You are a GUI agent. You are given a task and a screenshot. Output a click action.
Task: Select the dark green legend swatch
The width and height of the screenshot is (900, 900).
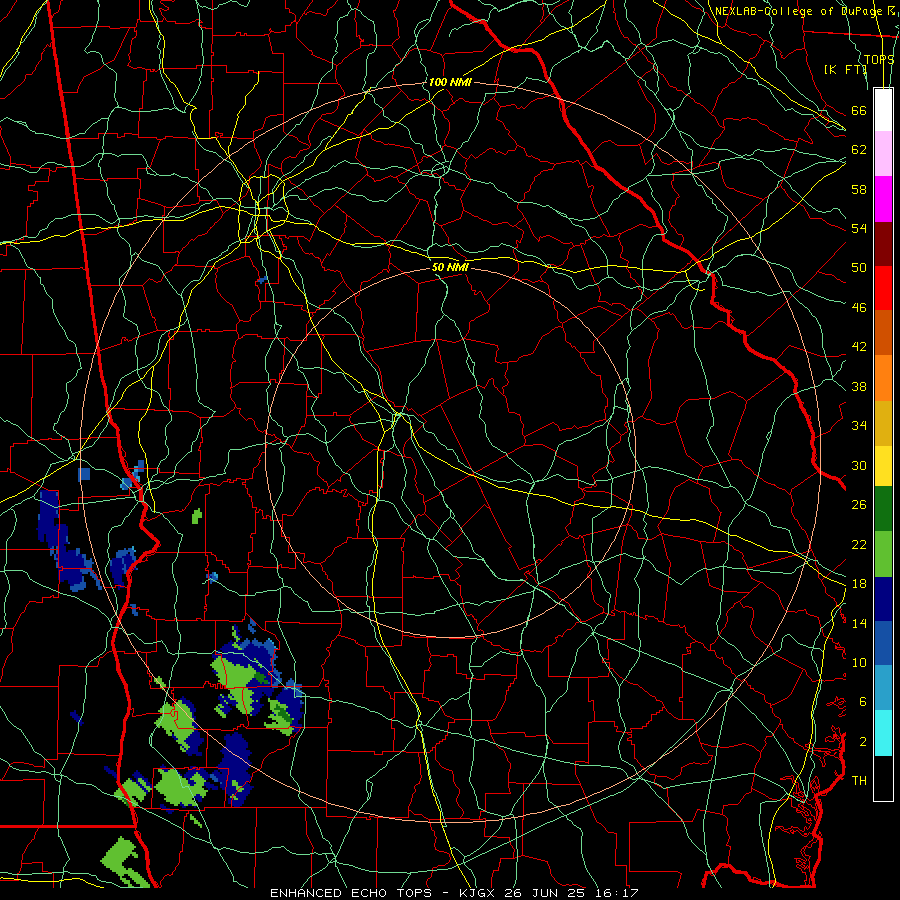[x=883, y=509]
